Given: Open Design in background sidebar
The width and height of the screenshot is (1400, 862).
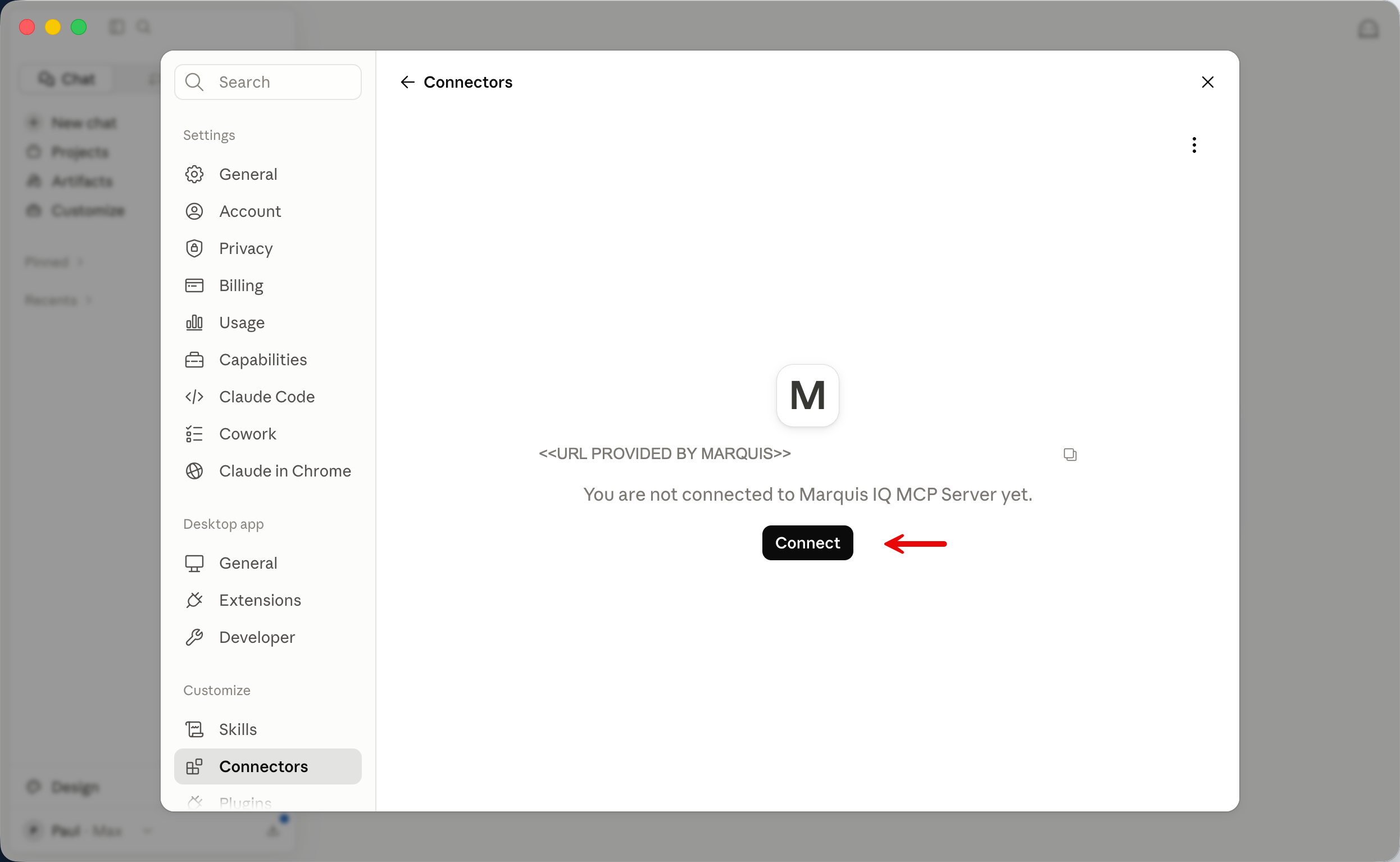Looking at the screenshot, I should 63,787.
